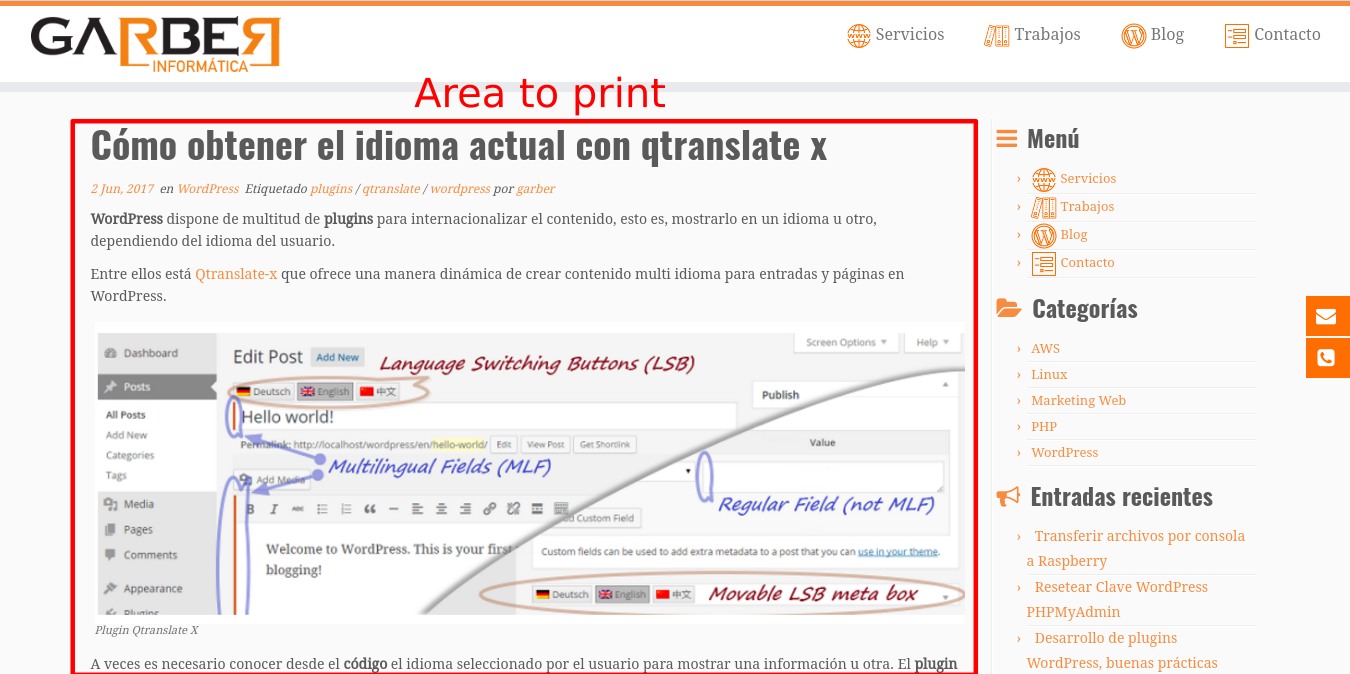Click the wordpress tag link in post meta
Screen dimensions: 1350x674
pos(460,189)
